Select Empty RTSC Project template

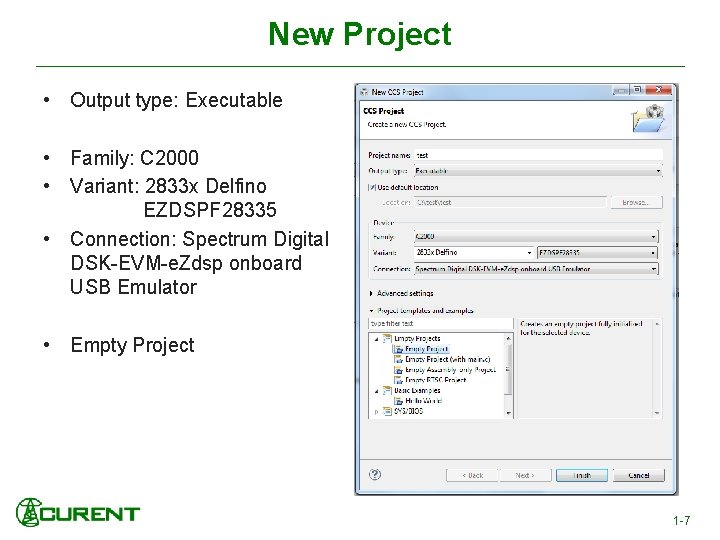pos(435,380)
